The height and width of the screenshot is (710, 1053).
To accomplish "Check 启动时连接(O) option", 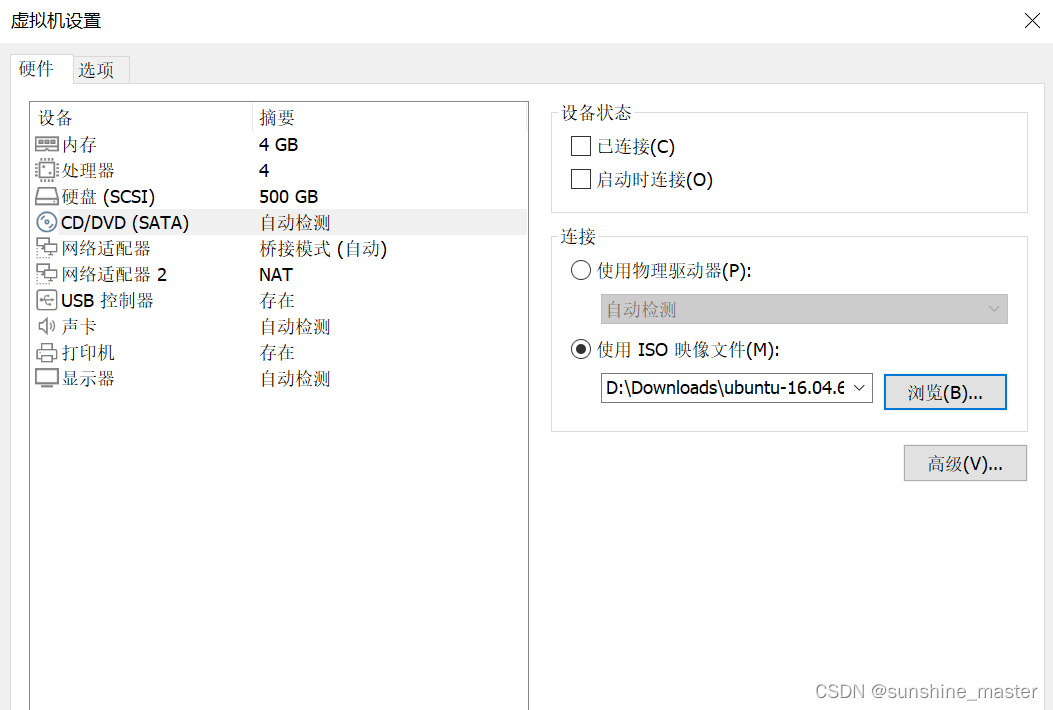I will coord(580,178).
